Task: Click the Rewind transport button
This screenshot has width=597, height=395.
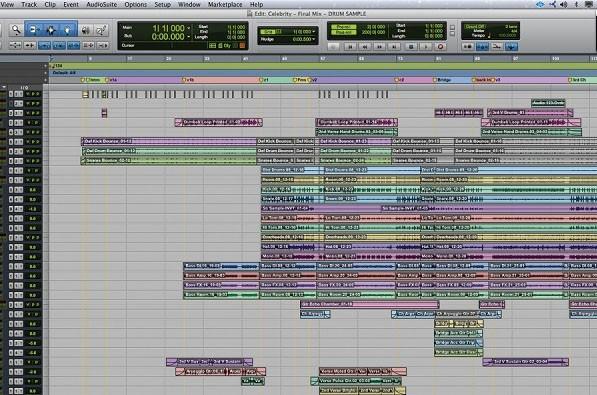Action: (365, 46)
